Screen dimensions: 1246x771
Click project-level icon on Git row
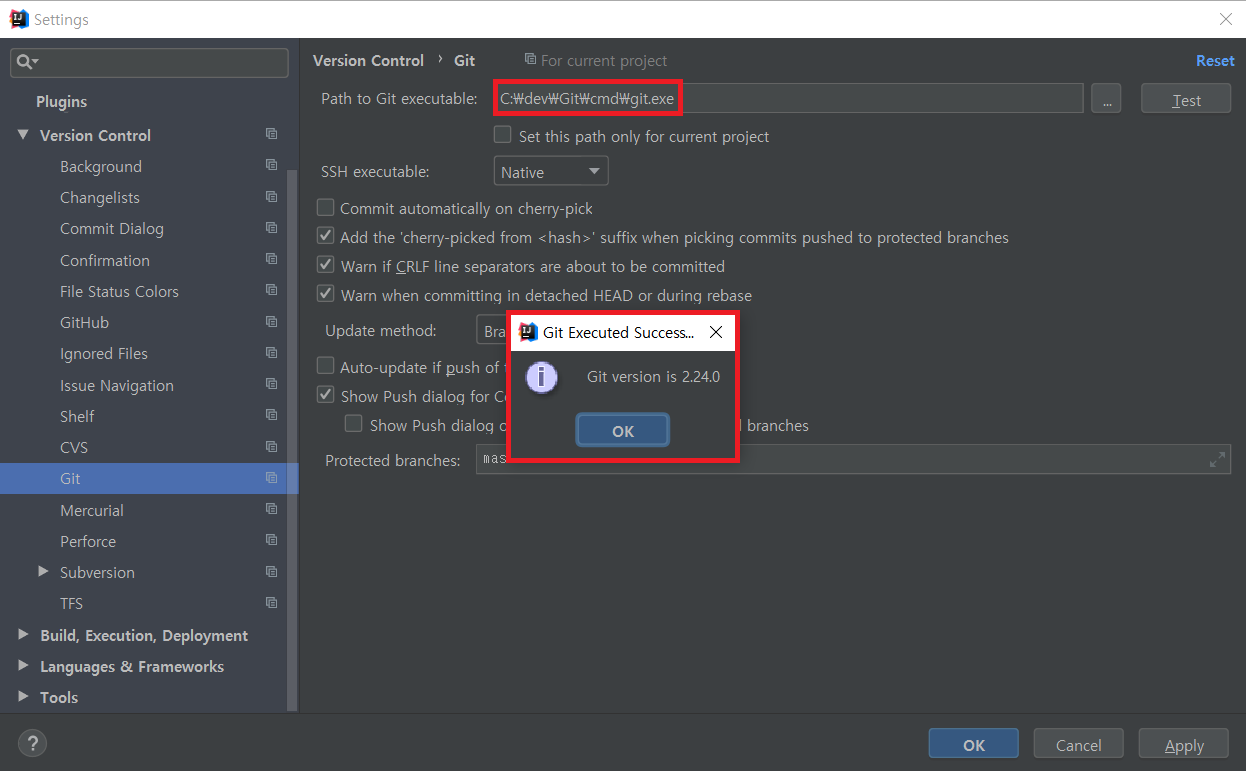click(x=271, y=478)
